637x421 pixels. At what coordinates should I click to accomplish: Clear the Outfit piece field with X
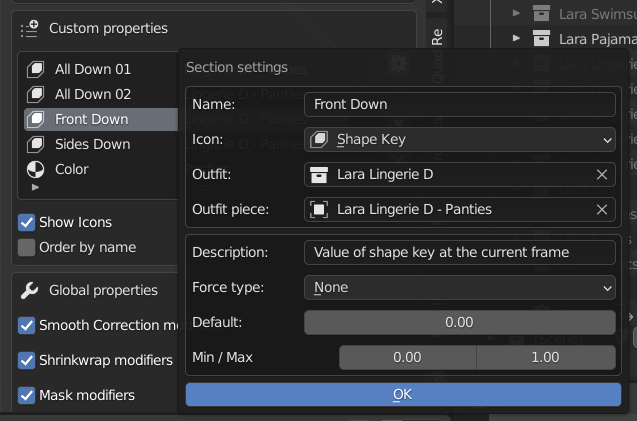click(x=602, y=210)
